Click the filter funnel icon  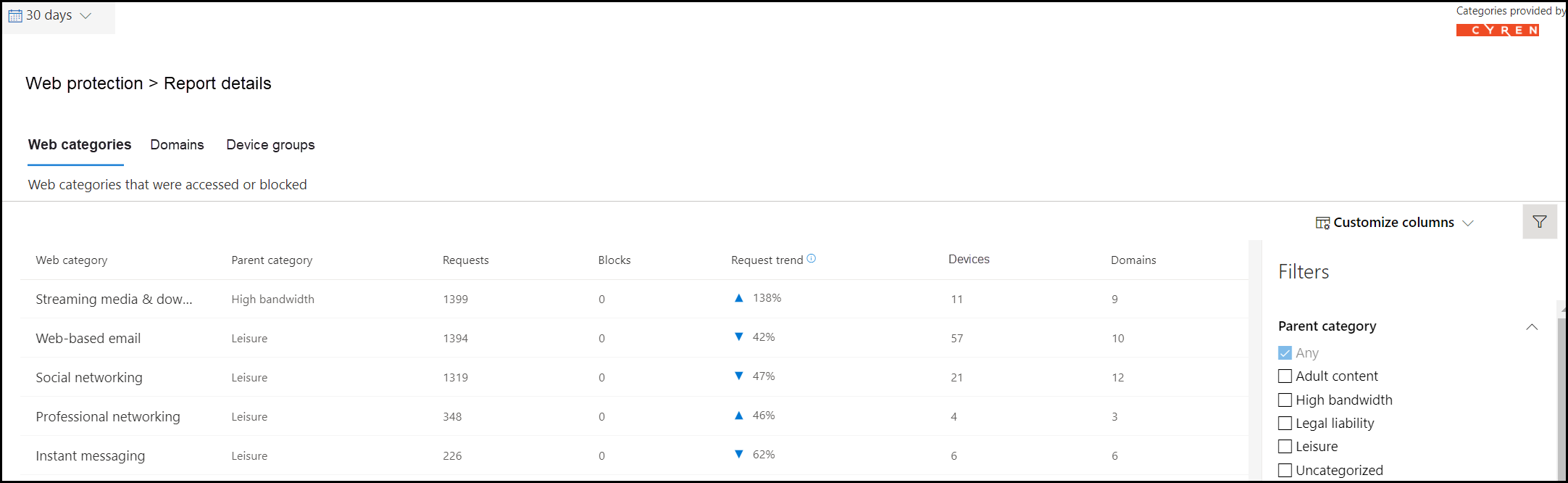point(1540,222)
